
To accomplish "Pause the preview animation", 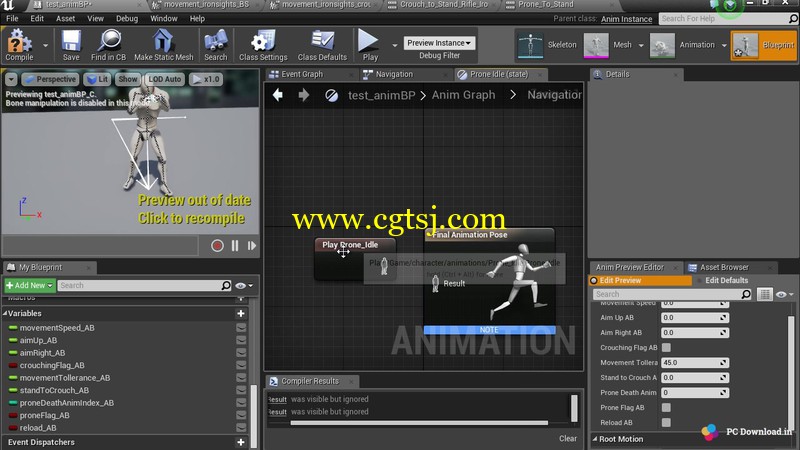I will click(x=235, y=246).
